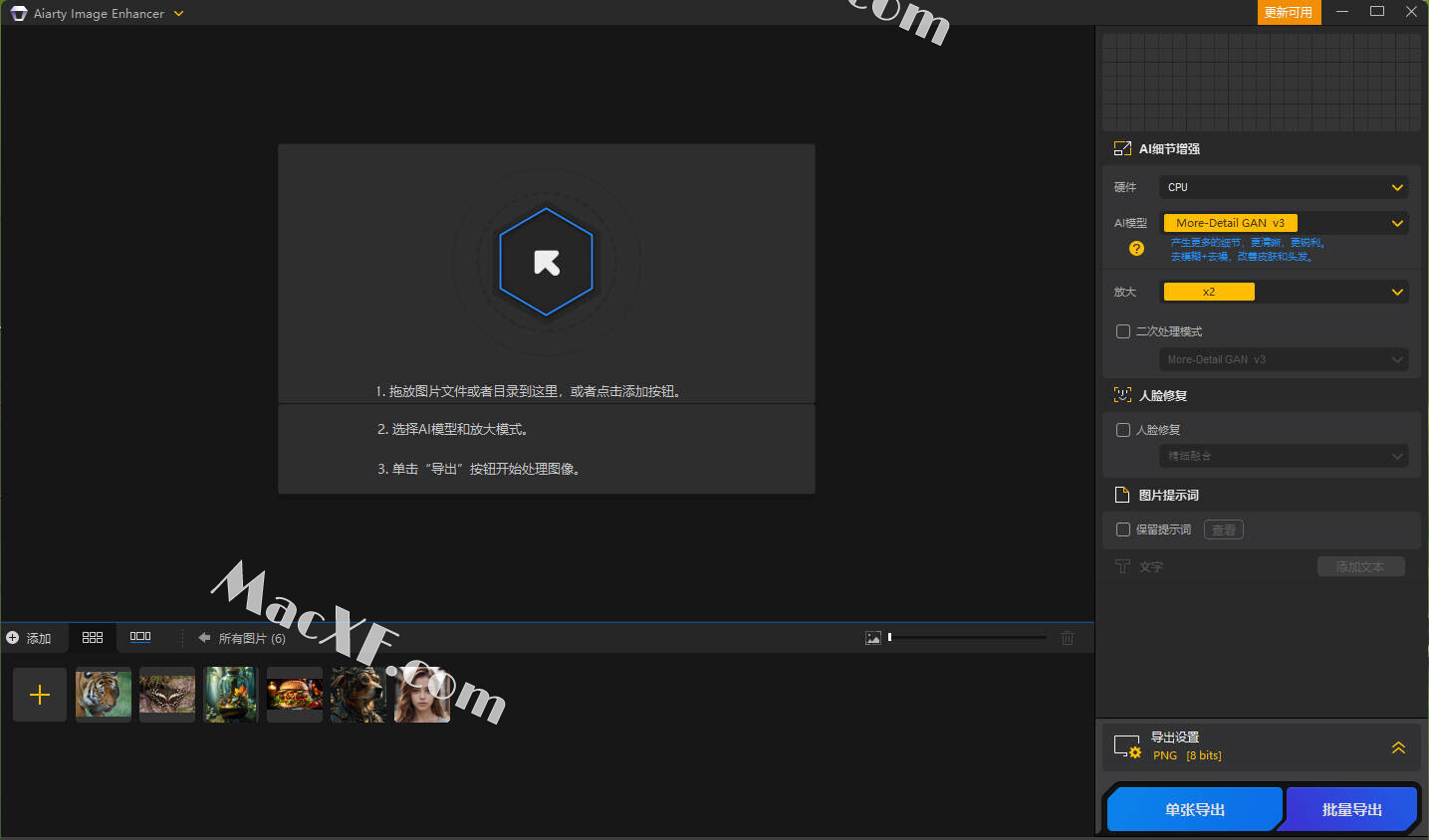Enable the 人脸修复 checkbox
Viewport: 1429px width, 840px height.
pos(1123,430)
